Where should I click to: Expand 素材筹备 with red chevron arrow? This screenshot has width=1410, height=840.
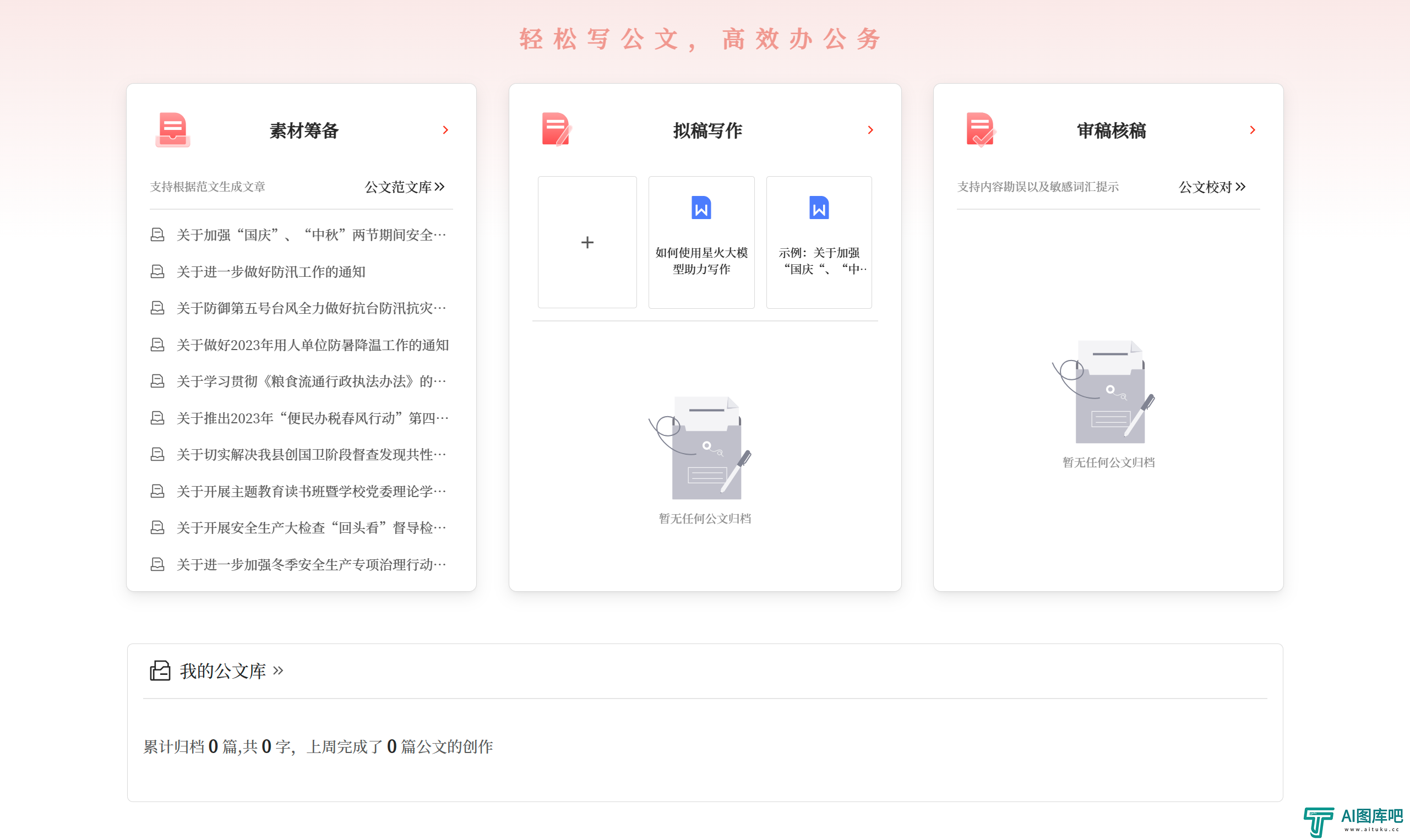click(x=445, y=130)
